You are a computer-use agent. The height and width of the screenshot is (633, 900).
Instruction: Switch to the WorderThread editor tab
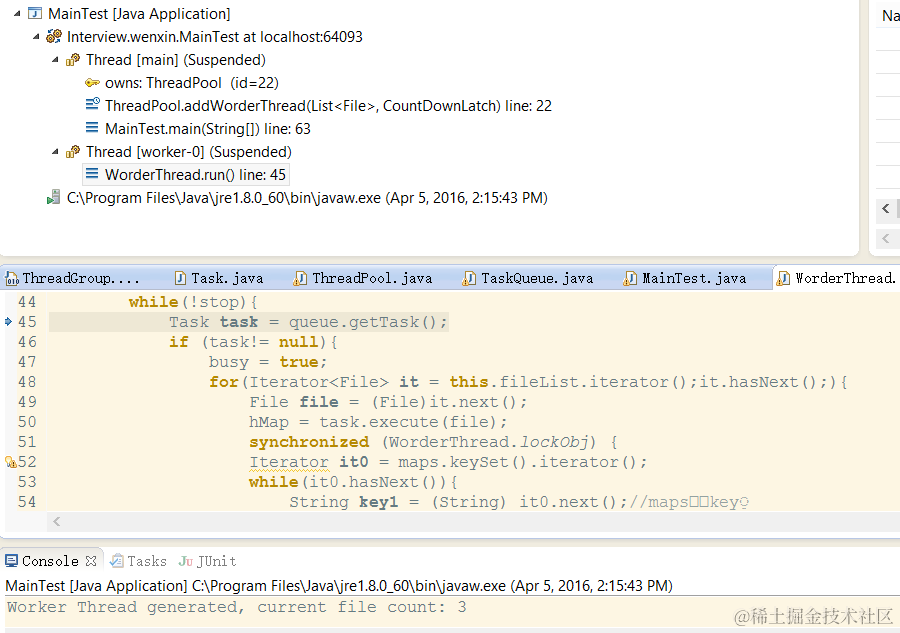point(837,278)
